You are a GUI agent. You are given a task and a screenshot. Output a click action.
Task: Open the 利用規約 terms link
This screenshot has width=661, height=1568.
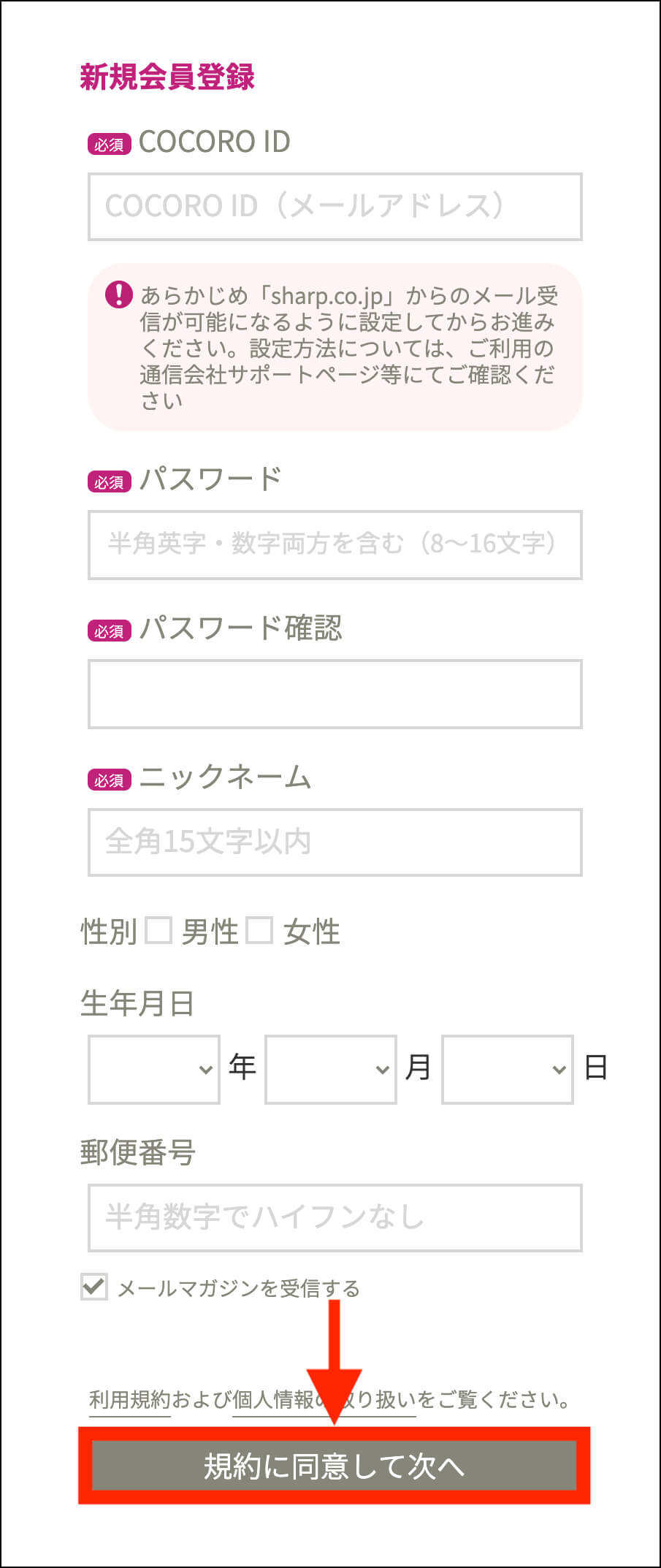129,1400
